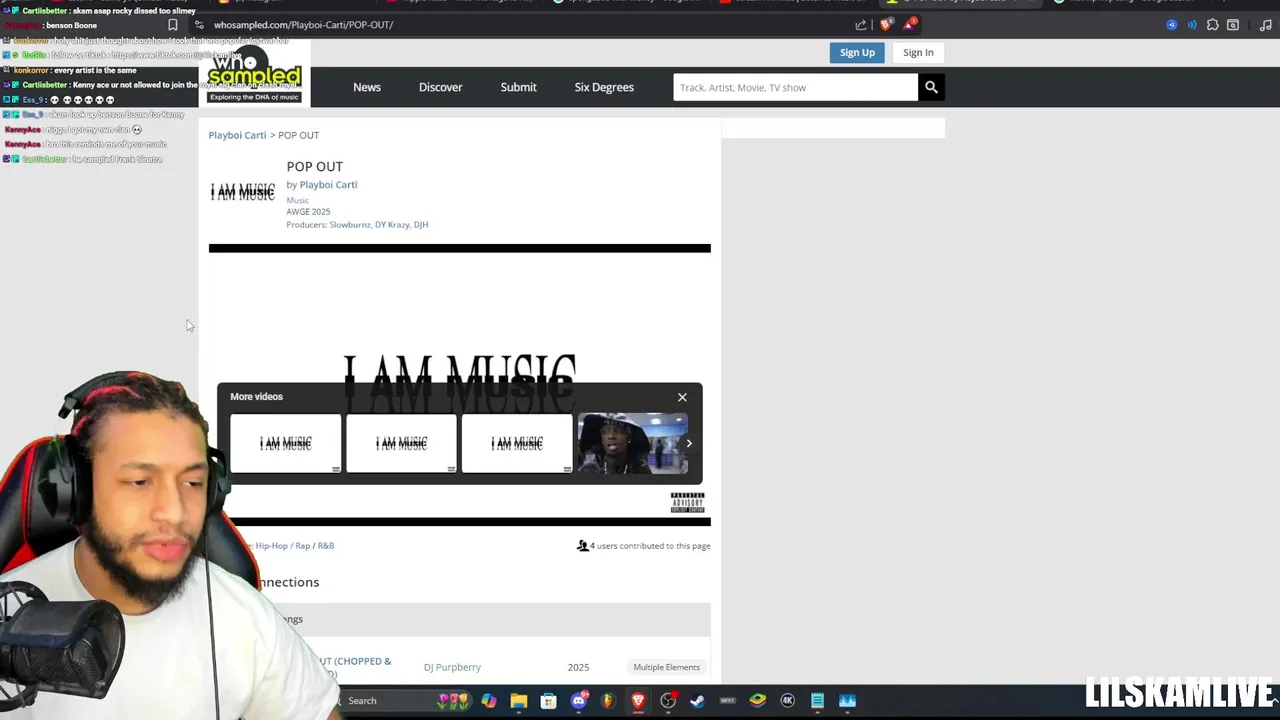Click the blue circular extension icon
Viewport: 1280px width, 720px height.
(x=1172, y=25)
